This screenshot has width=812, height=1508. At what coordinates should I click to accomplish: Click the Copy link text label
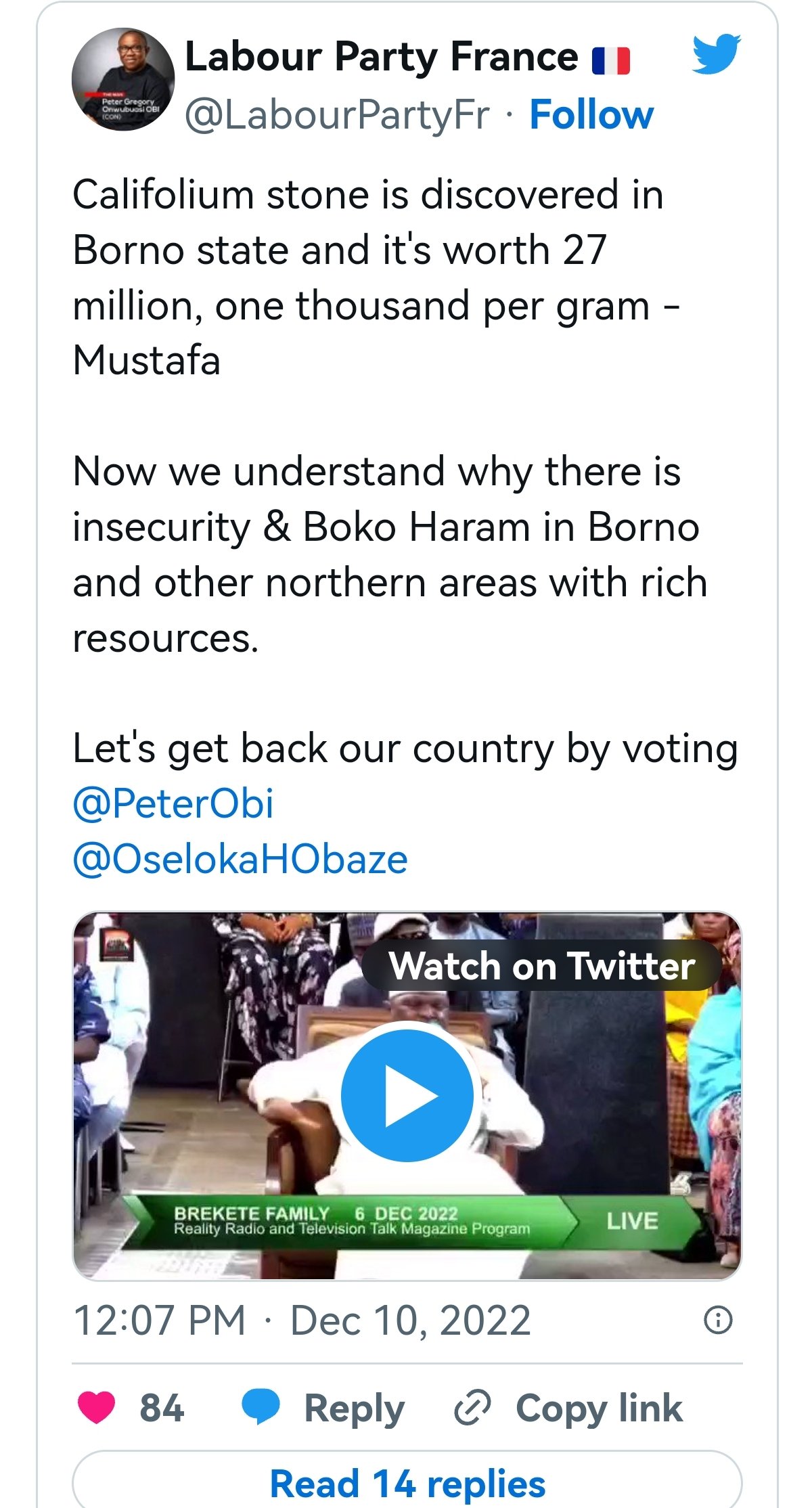[x=599, y=1408]
